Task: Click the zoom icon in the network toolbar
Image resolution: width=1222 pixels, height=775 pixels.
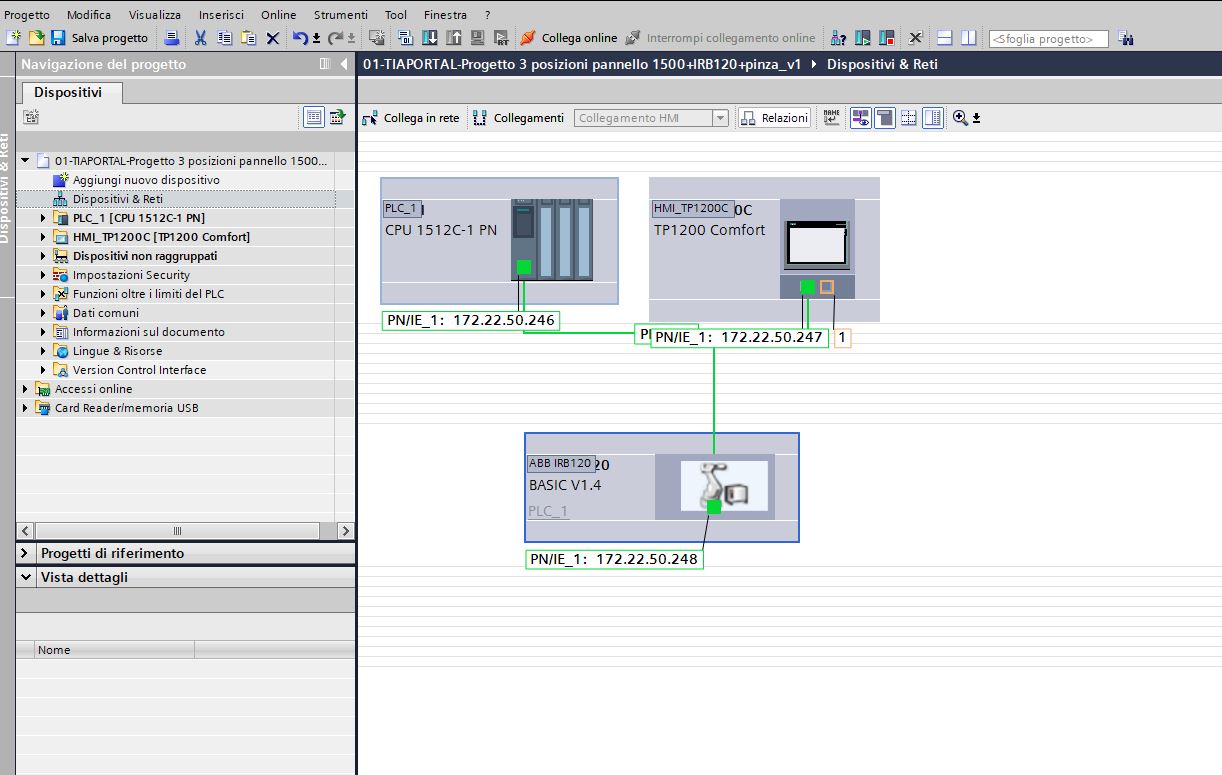Action: 959,118
